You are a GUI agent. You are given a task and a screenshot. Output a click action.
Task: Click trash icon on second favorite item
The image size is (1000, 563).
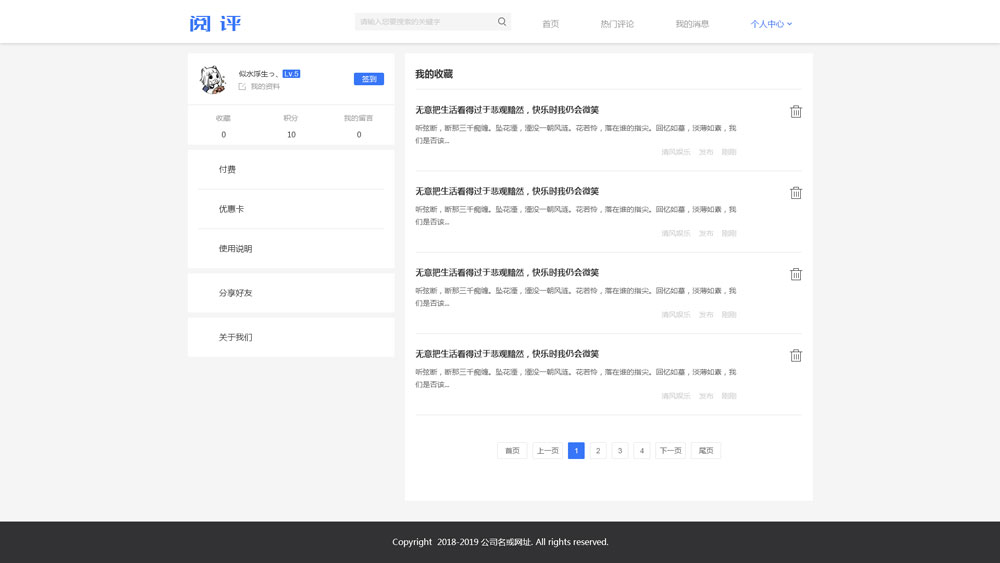796,193
